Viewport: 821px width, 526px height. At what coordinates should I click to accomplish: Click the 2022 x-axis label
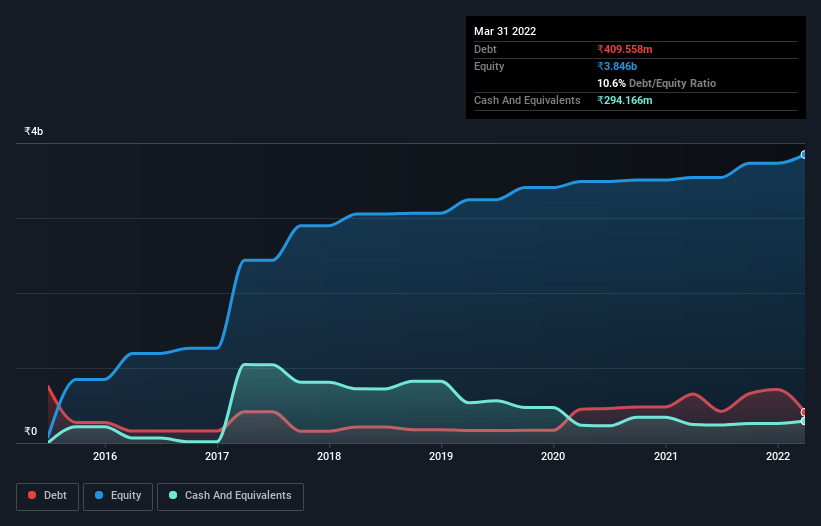click(778, 456)
